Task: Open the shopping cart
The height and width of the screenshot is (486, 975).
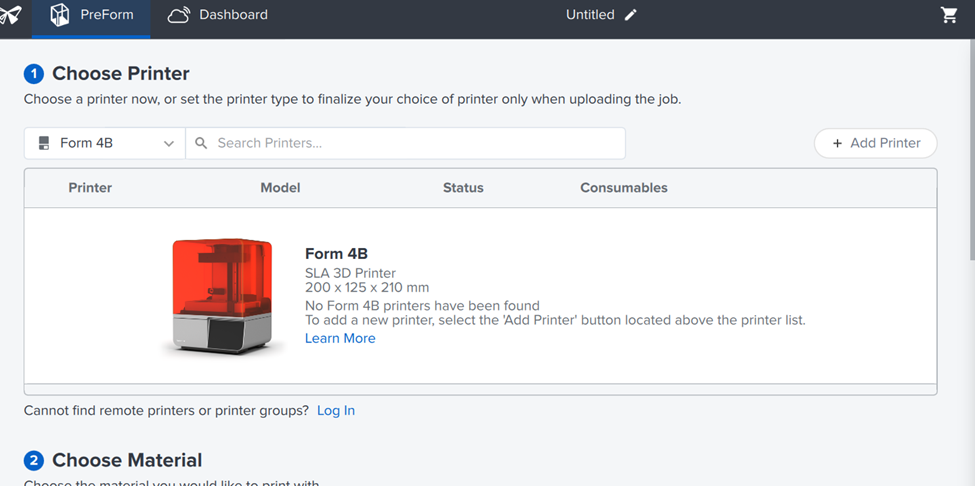Action: click(949, 15)
